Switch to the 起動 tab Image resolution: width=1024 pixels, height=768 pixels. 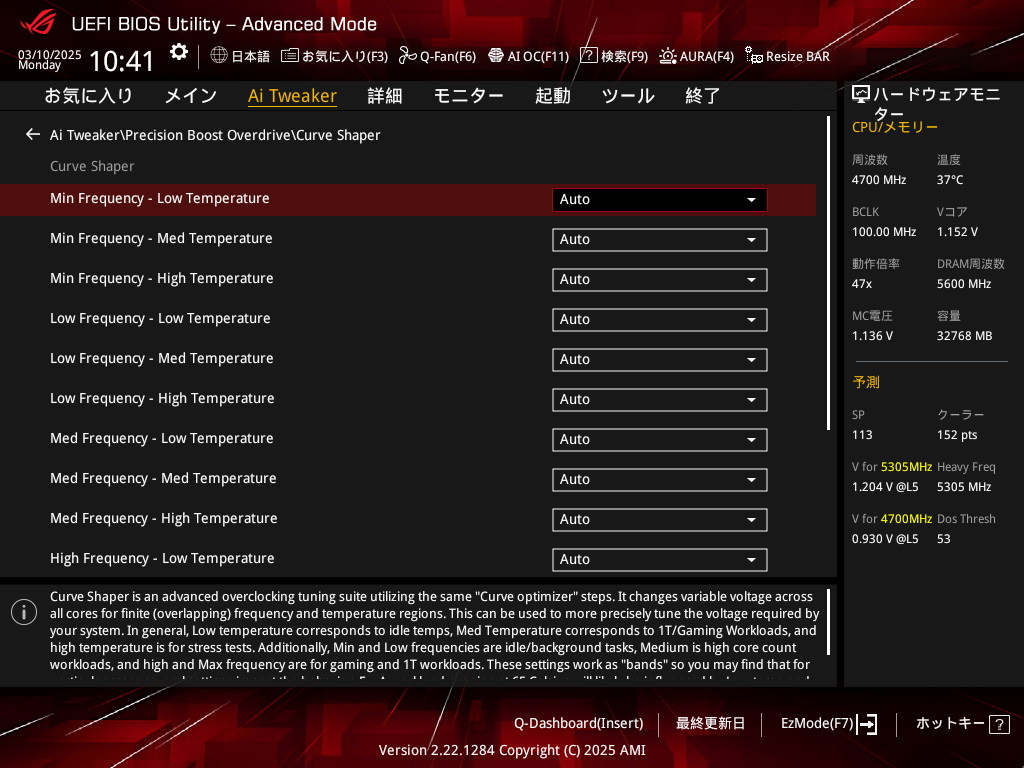(x=552, y=95)
